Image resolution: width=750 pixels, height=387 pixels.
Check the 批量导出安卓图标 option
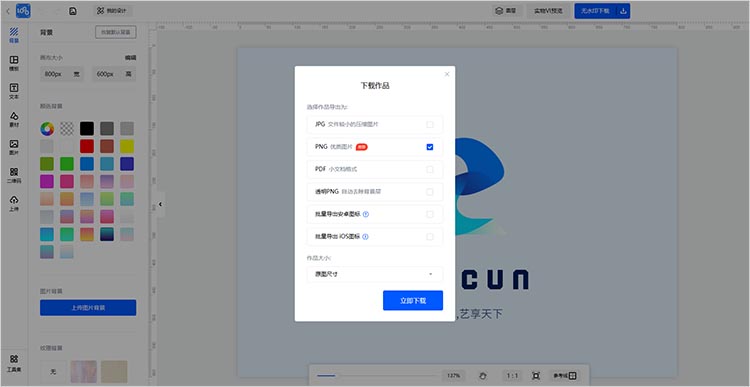click(430, 214)
